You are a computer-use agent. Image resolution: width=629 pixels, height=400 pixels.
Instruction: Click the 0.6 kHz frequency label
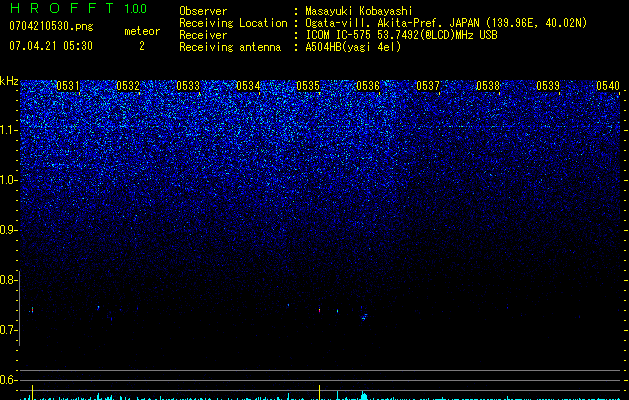[8, 380]
